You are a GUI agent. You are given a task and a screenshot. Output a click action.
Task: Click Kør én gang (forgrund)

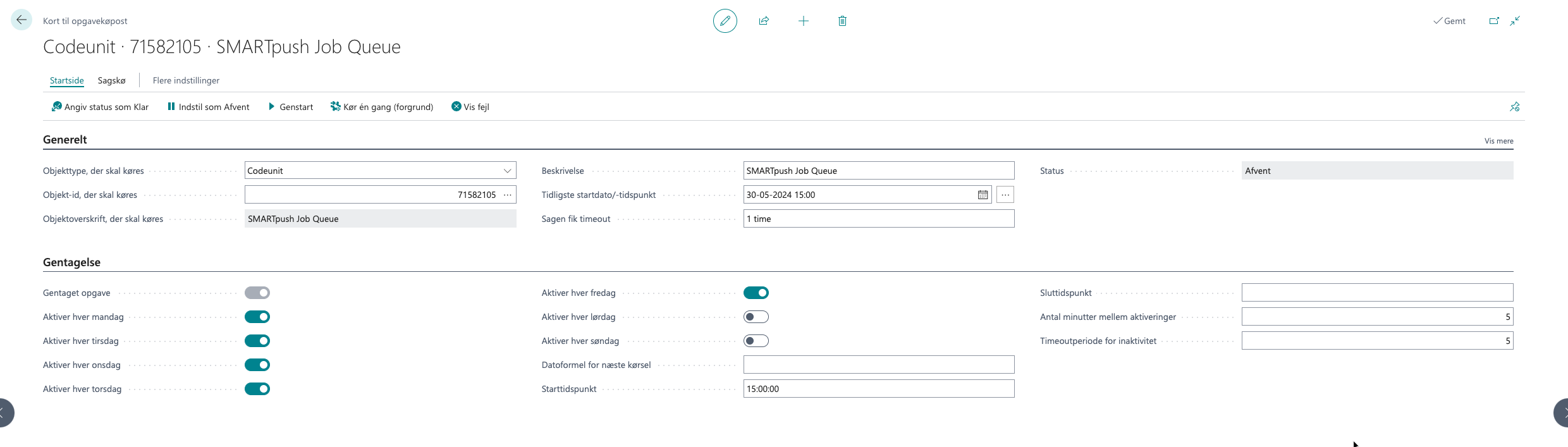381,107
